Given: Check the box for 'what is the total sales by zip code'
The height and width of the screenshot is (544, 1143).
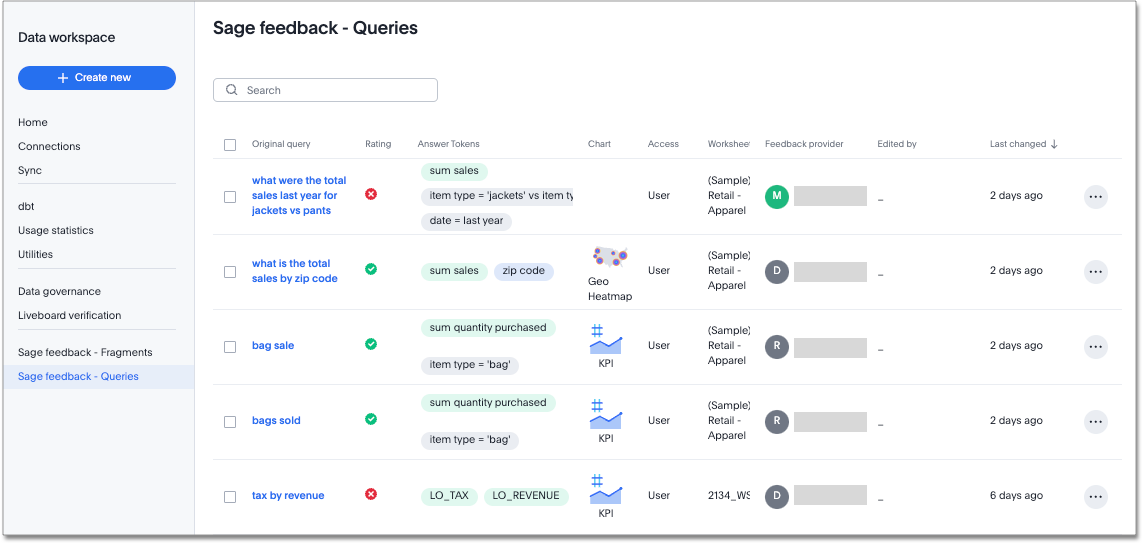Looking at the screenshot, I should pos(230,272).
